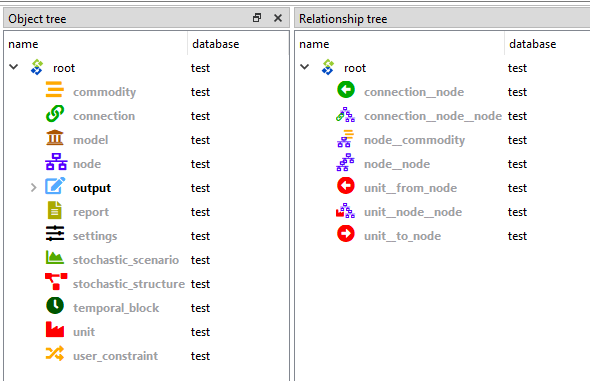Click the unit factory icon
Viewport: 590px width, 381px height.
pos(55,329)
